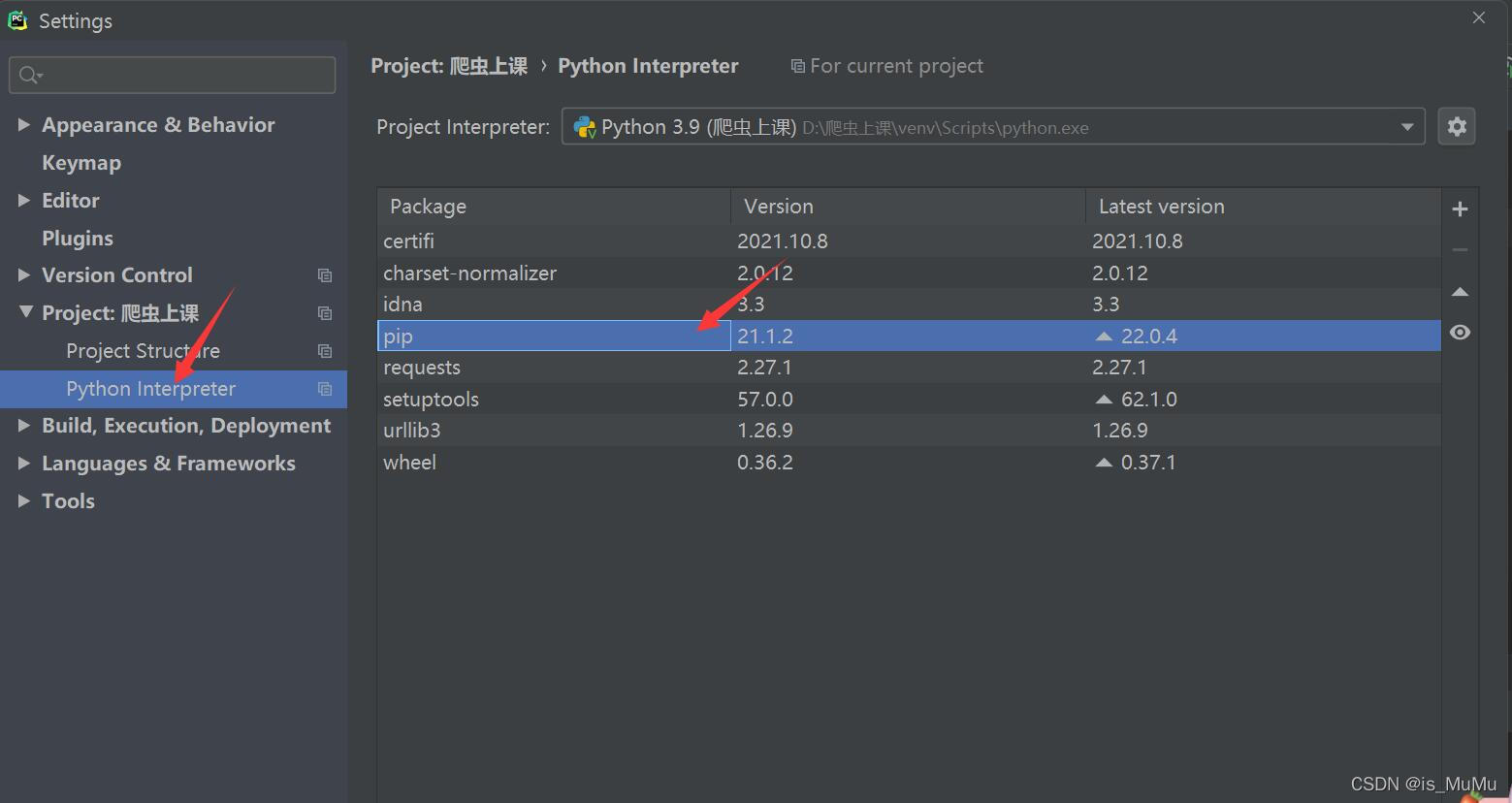Click the Latest version column header
The image size is (1512, 803).
pyautogui.click(x=1263, y=207)
